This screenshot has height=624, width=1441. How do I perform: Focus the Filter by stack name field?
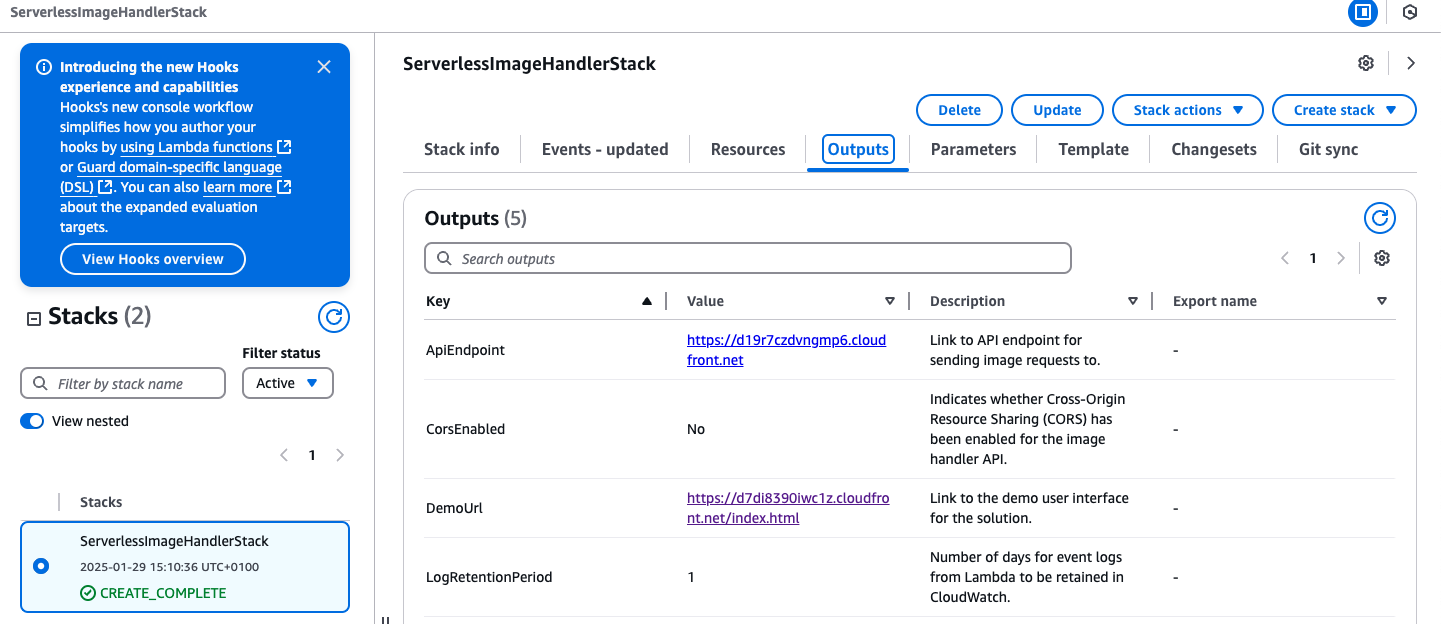(x=123, y=383)
